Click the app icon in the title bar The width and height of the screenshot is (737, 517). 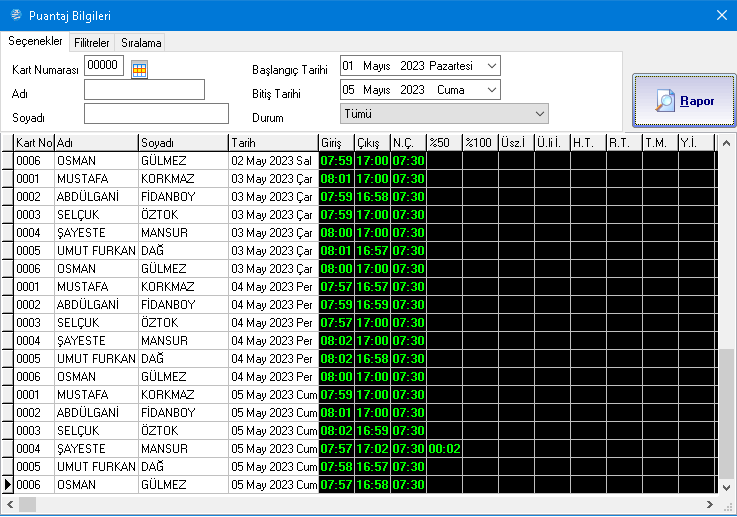13,15
